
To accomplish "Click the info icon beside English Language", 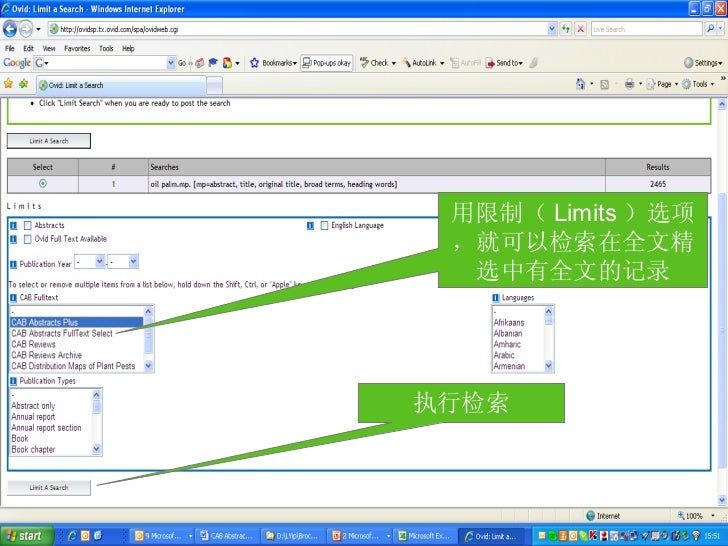I will pyautogui.click(x=310, y=226).
